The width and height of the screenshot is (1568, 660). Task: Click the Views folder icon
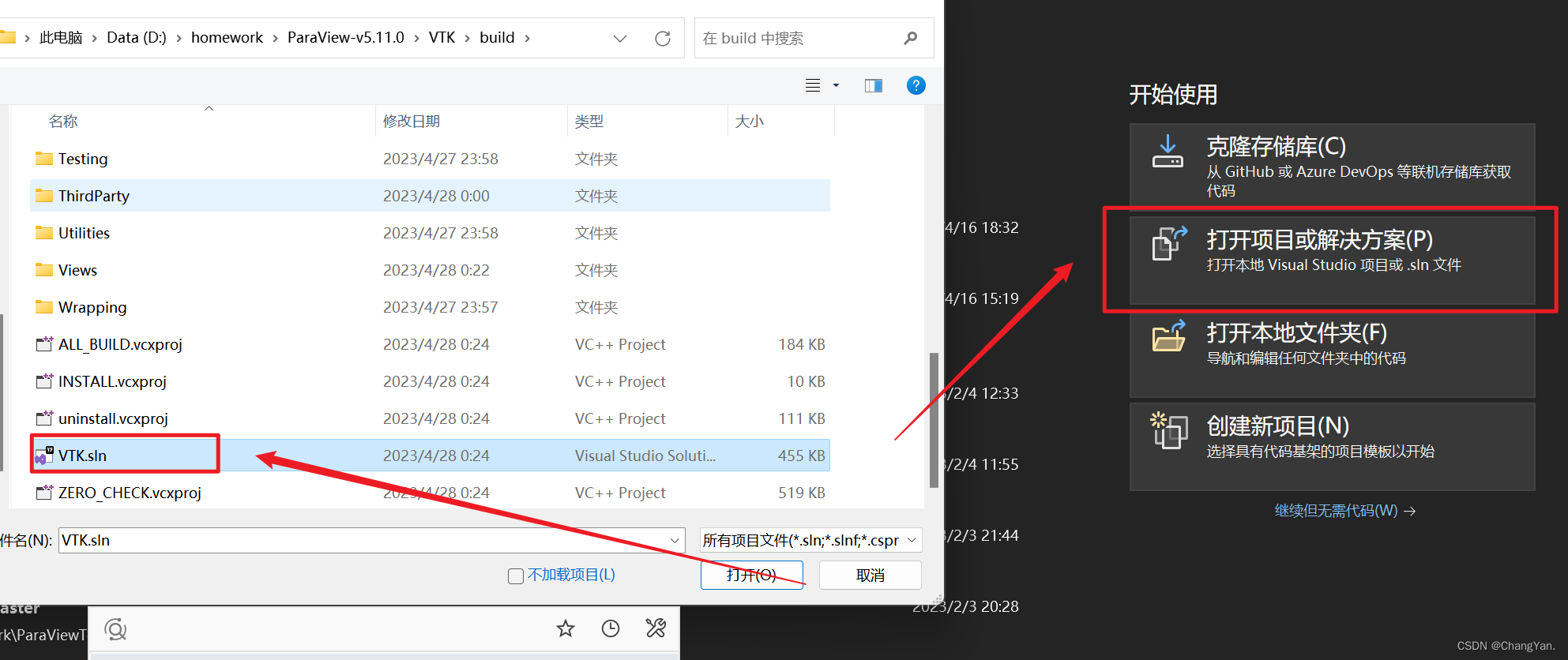coord(44,270)
